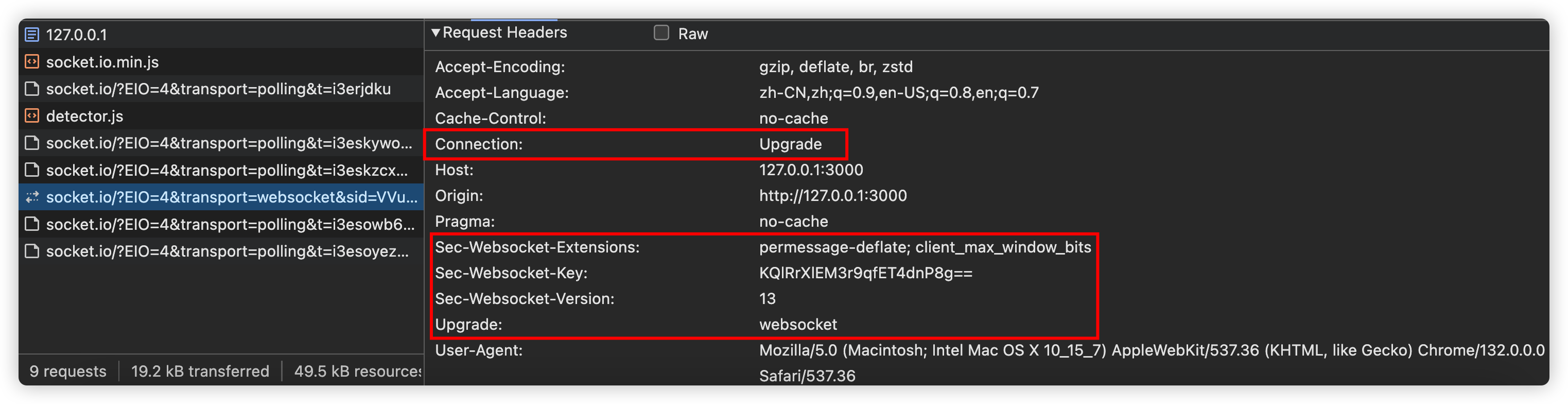Screen dimensions: 1568x404
Task: Click the file icon beside the i3esowb6 polling request
Action: [31, 224]
